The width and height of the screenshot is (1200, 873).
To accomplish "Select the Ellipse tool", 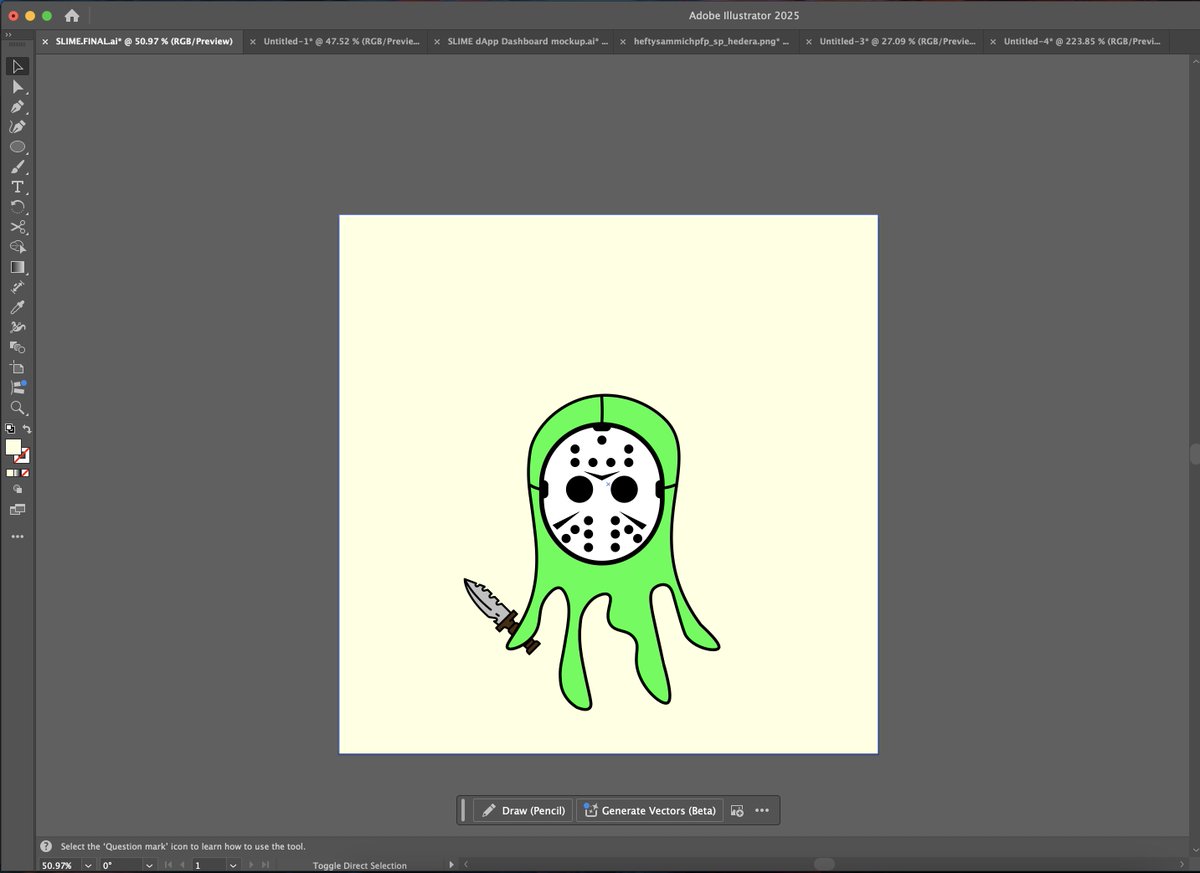I will click(x=17, y=147).
